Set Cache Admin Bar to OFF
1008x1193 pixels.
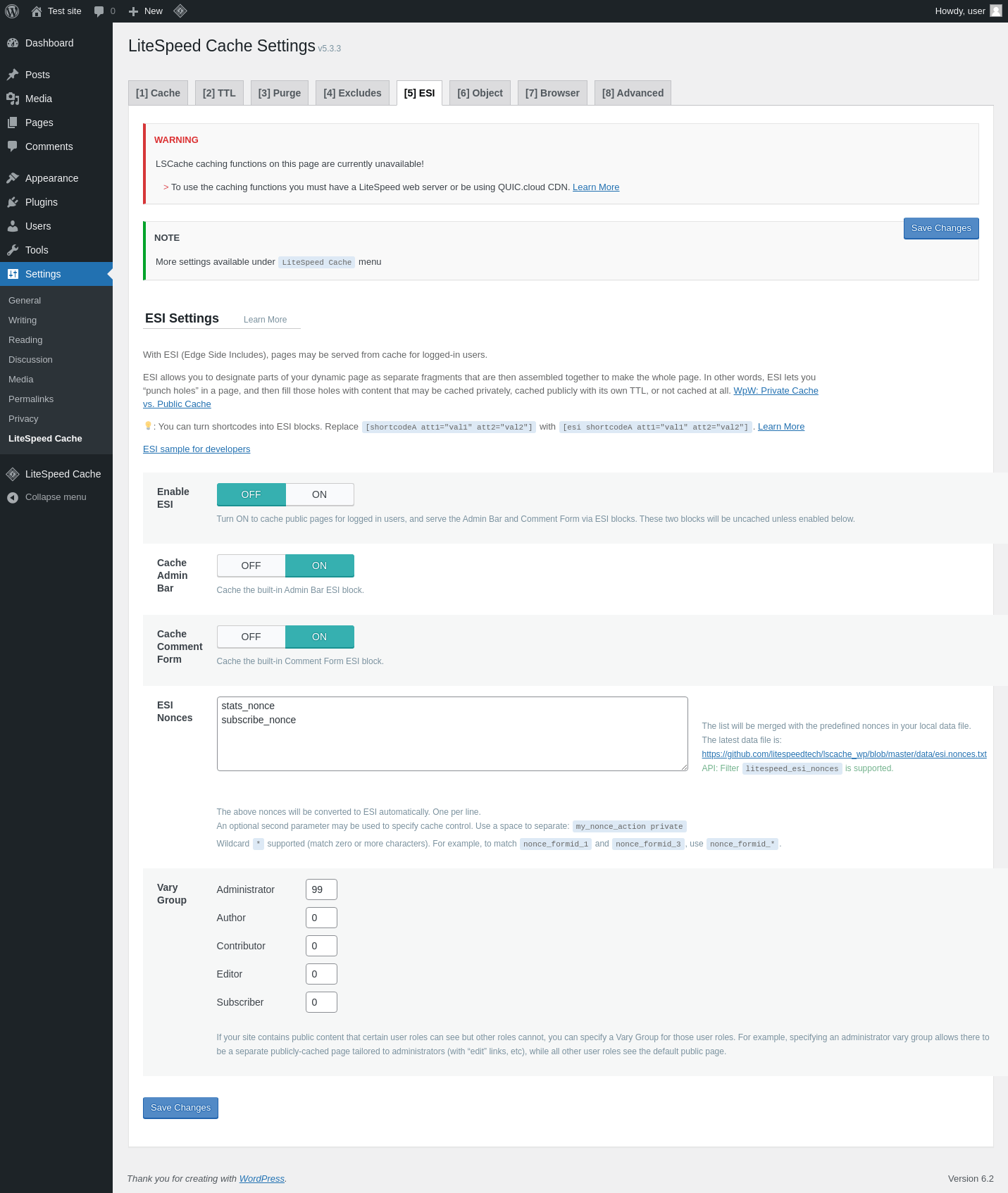tap(251, 566)
